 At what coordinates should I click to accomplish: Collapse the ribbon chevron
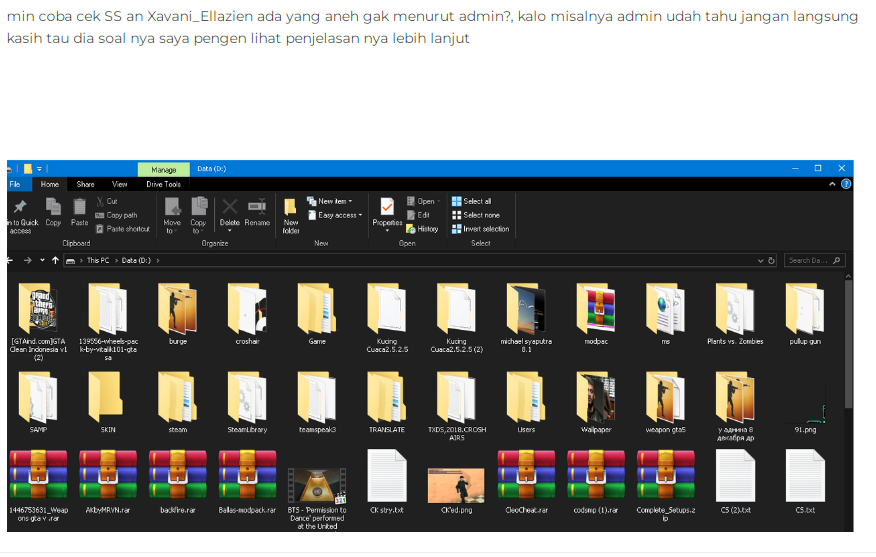coord(832,184)
